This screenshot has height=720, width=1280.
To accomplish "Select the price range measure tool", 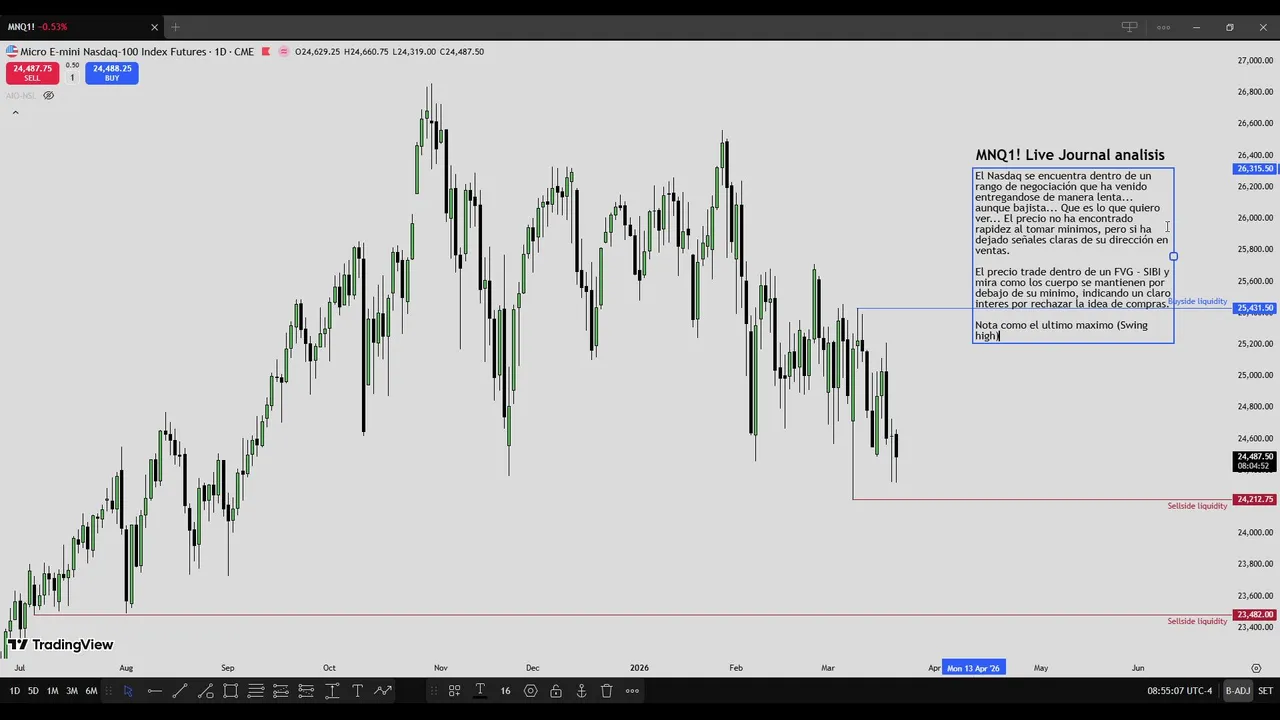I will pos(332,691).
